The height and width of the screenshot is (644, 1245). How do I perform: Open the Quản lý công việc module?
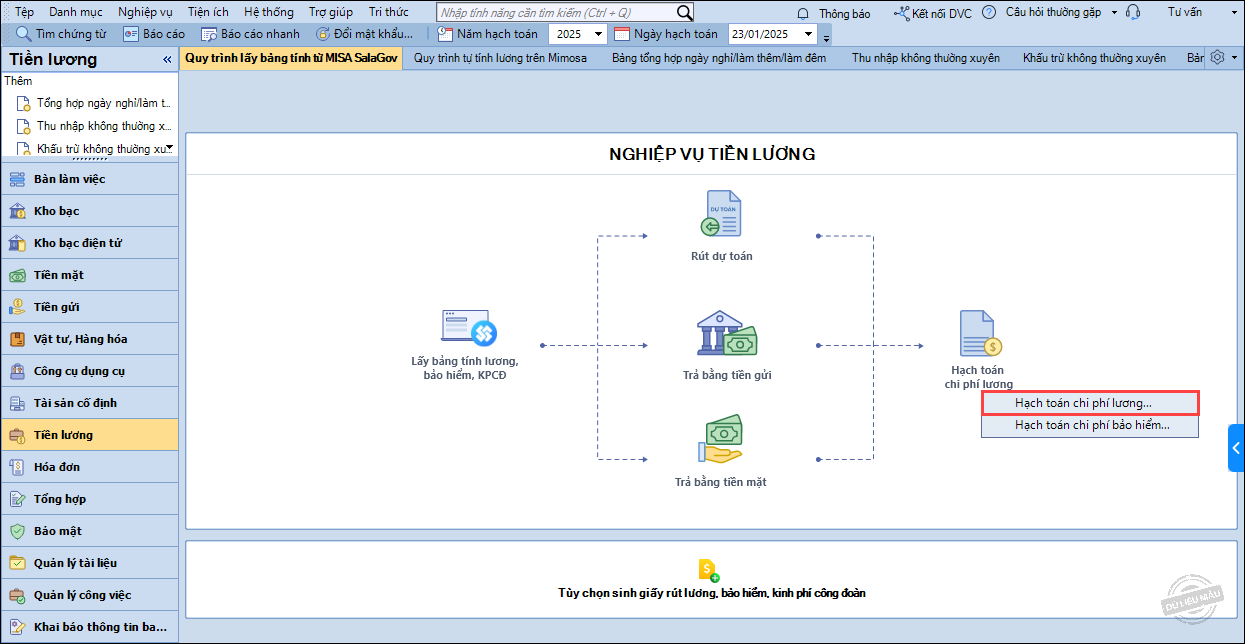(x=89, y=595)
